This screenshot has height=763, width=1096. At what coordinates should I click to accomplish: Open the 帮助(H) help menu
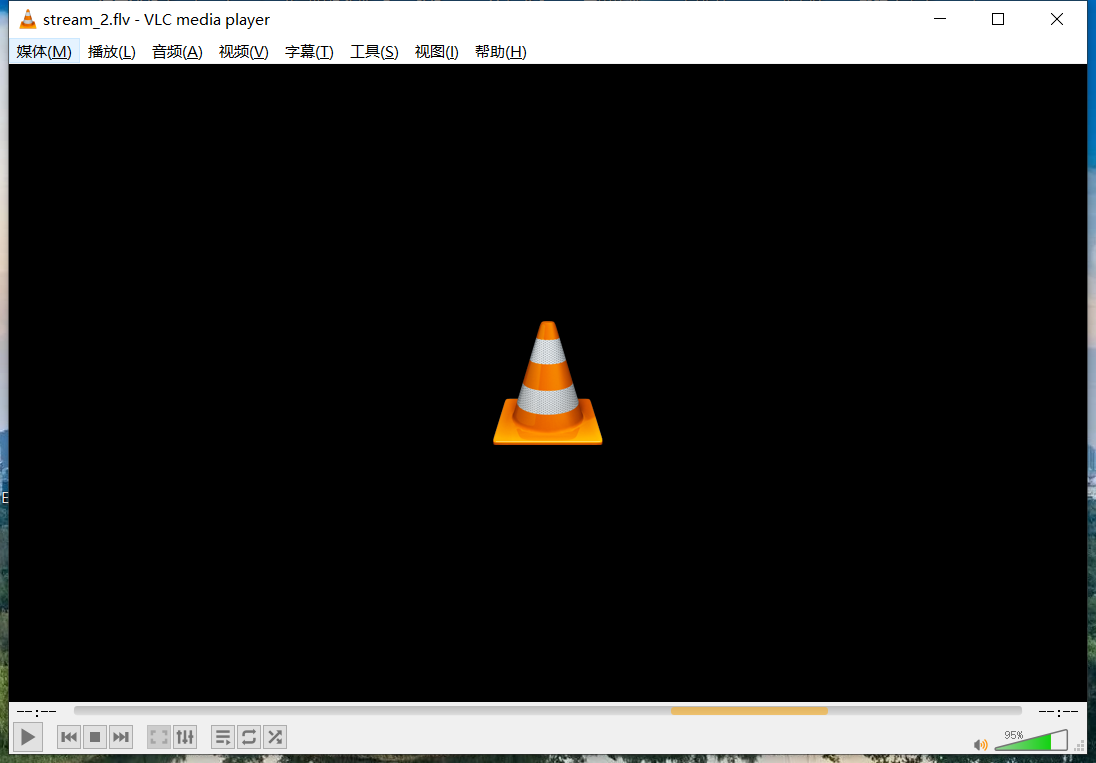pyautogui.click(x=500, y=52)
